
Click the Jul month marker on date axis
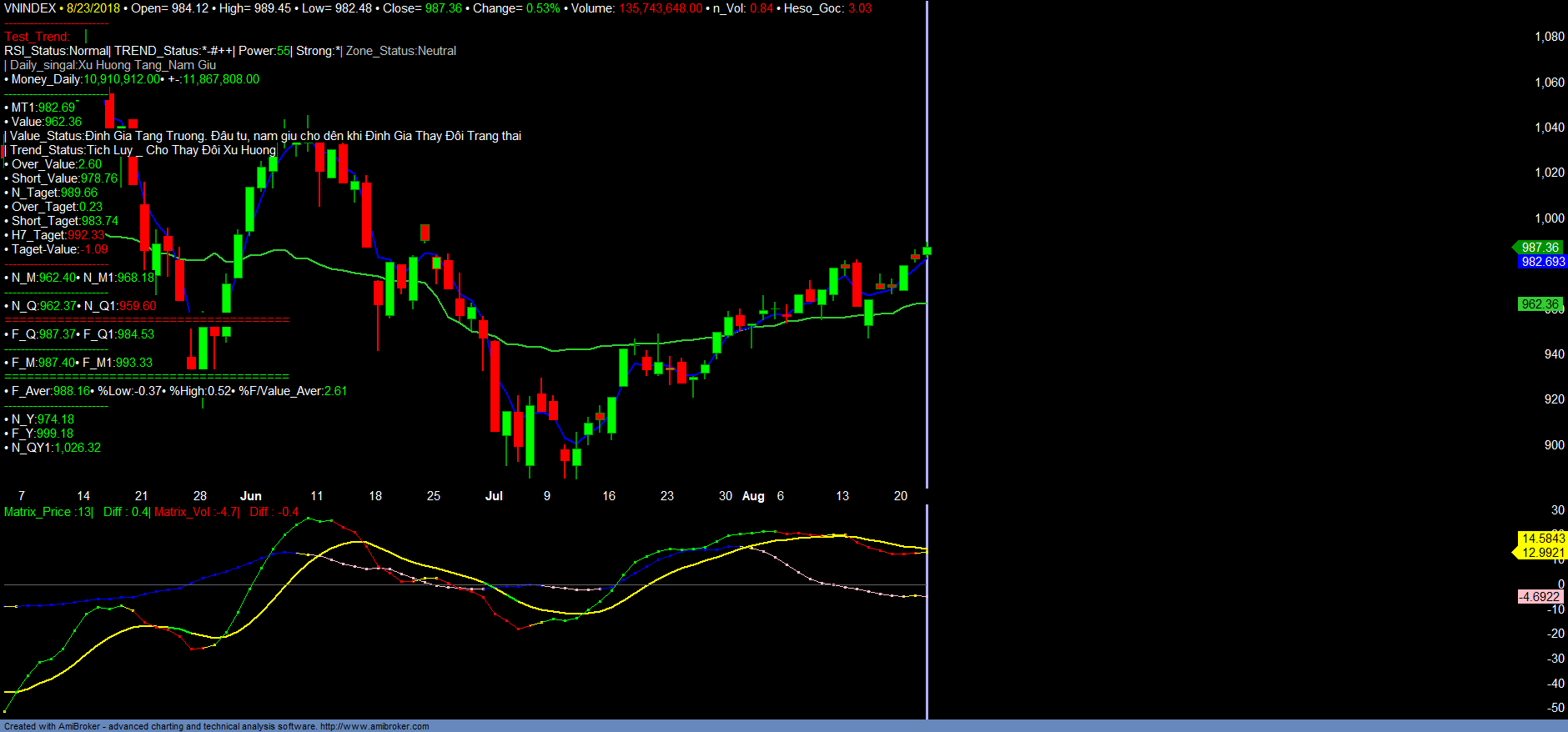[494, 496]
